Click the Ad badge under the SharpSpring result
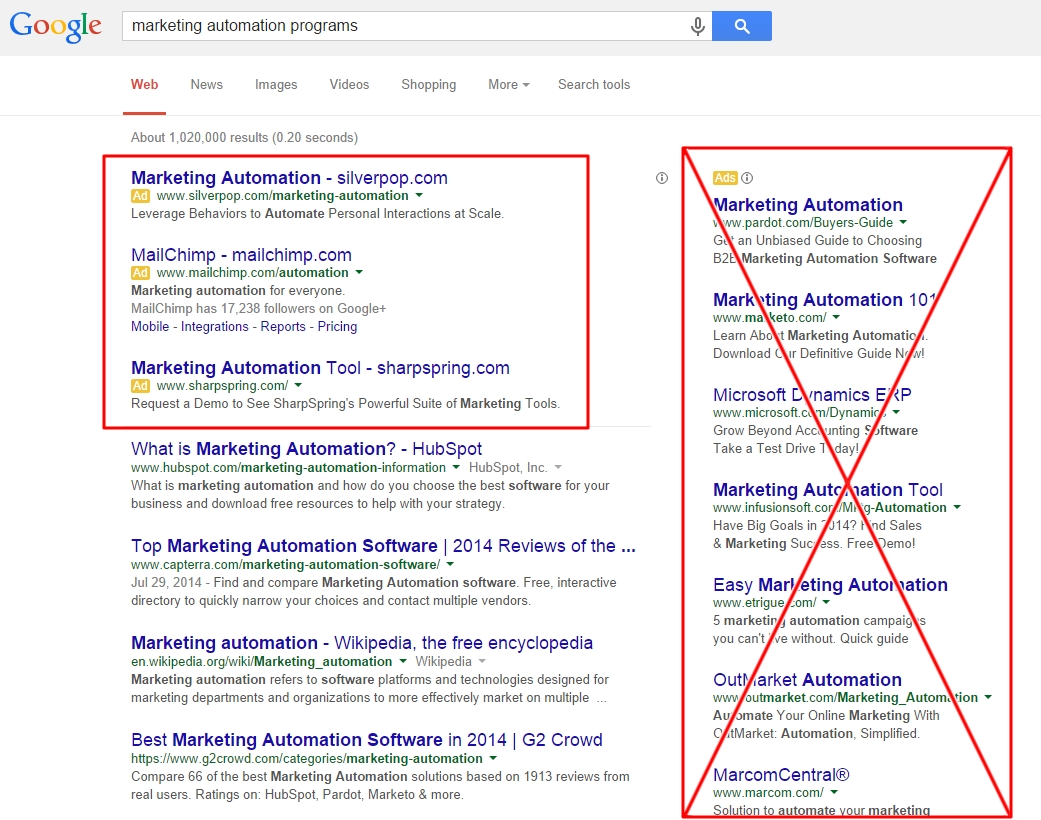The height and width of the screenshot is (820, 1041). (140, 386)
